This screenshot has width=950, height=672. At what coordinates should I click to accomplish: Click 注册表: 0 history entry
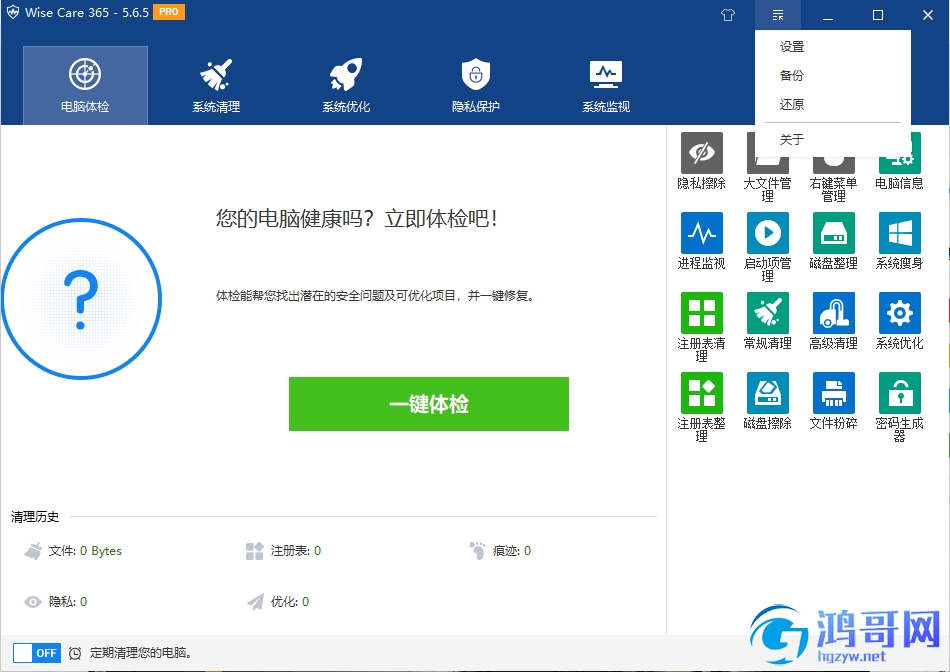[x=283, y=551]
